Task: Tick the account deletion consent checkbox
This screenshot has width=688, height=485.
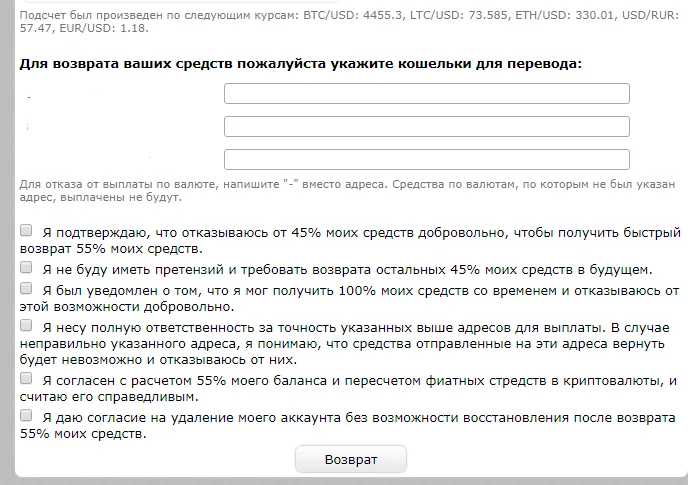Action: [26, 415]
